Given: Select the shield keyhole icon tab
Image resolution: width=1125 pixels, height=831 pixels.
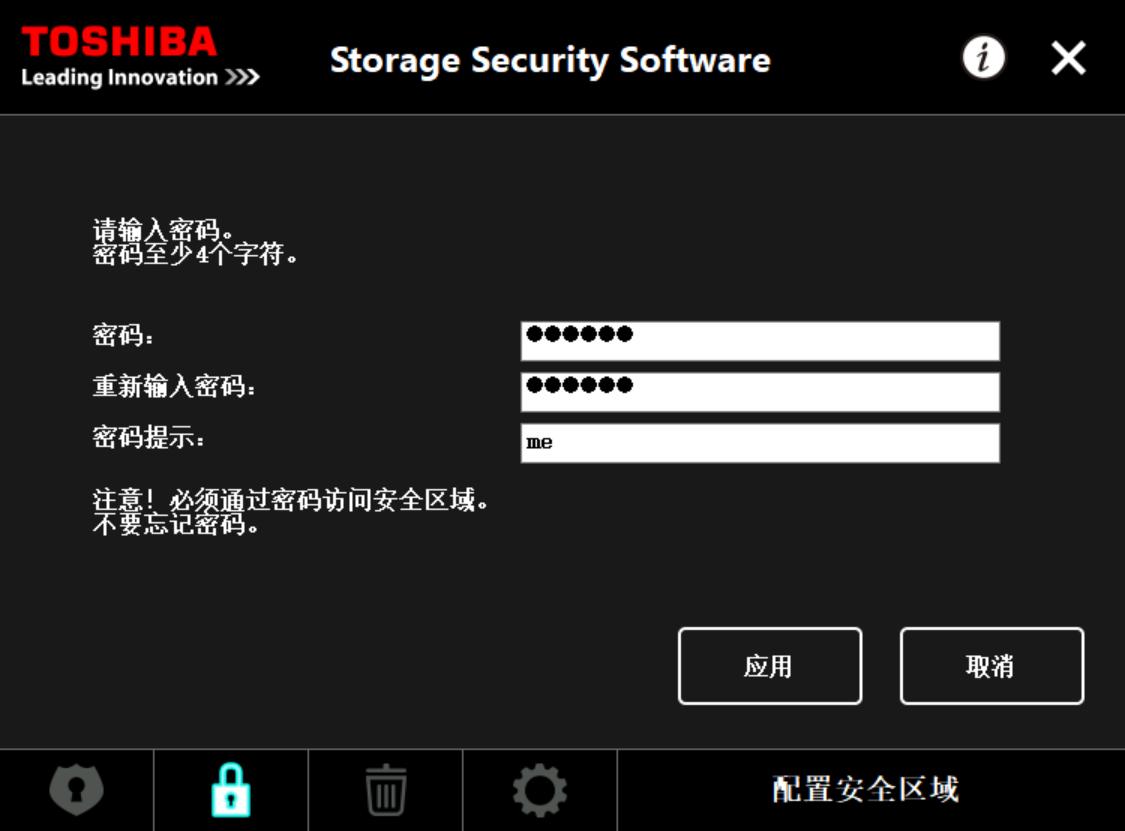Looking at the screenshot, I should (x=77, y=790).
